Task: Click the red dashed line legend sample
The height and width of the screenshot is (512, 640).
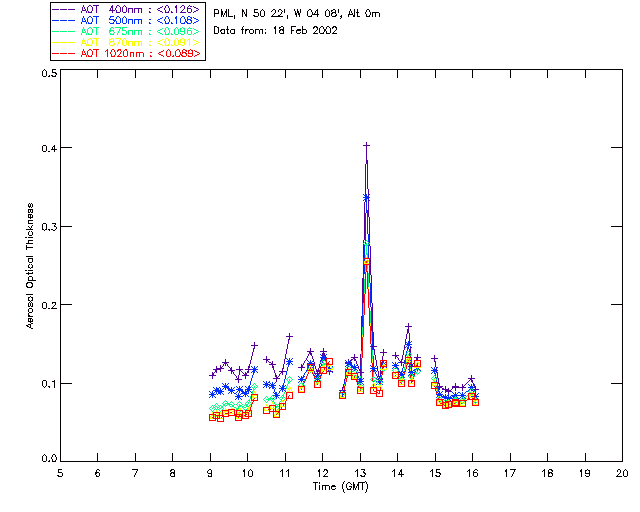Action: (x=64, y=53)
